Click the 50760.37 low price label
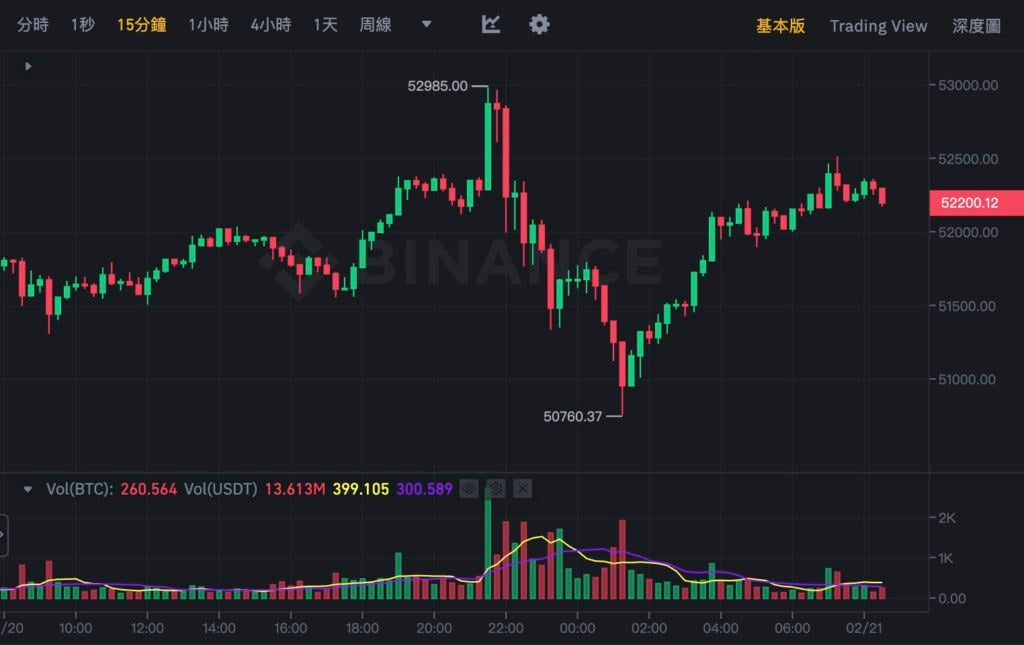The image size is (1024, 645). pyautogui.click(x=573, y=417)
